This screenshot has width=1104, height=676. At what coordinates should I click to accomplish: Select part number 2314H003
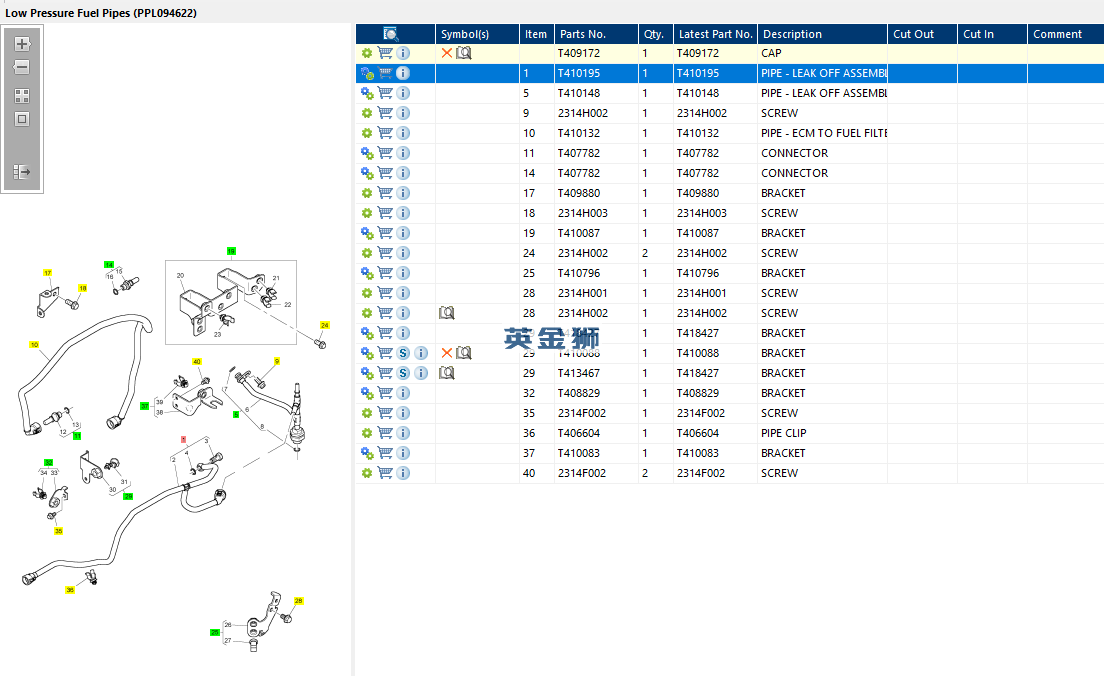582,213
